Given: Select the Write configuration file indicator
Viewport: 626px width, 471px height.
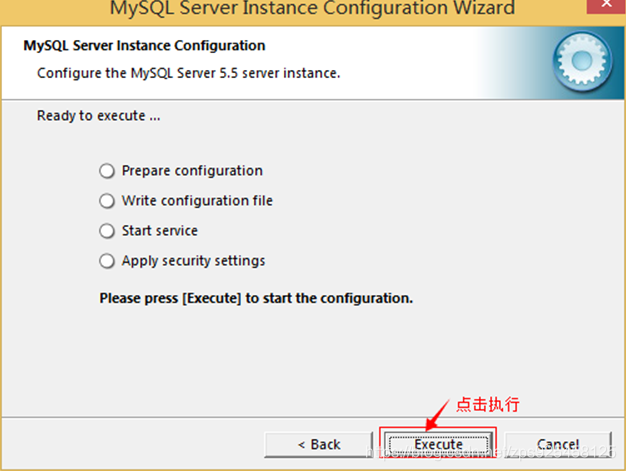Looking at the screenshot, I should coord(107,201).
